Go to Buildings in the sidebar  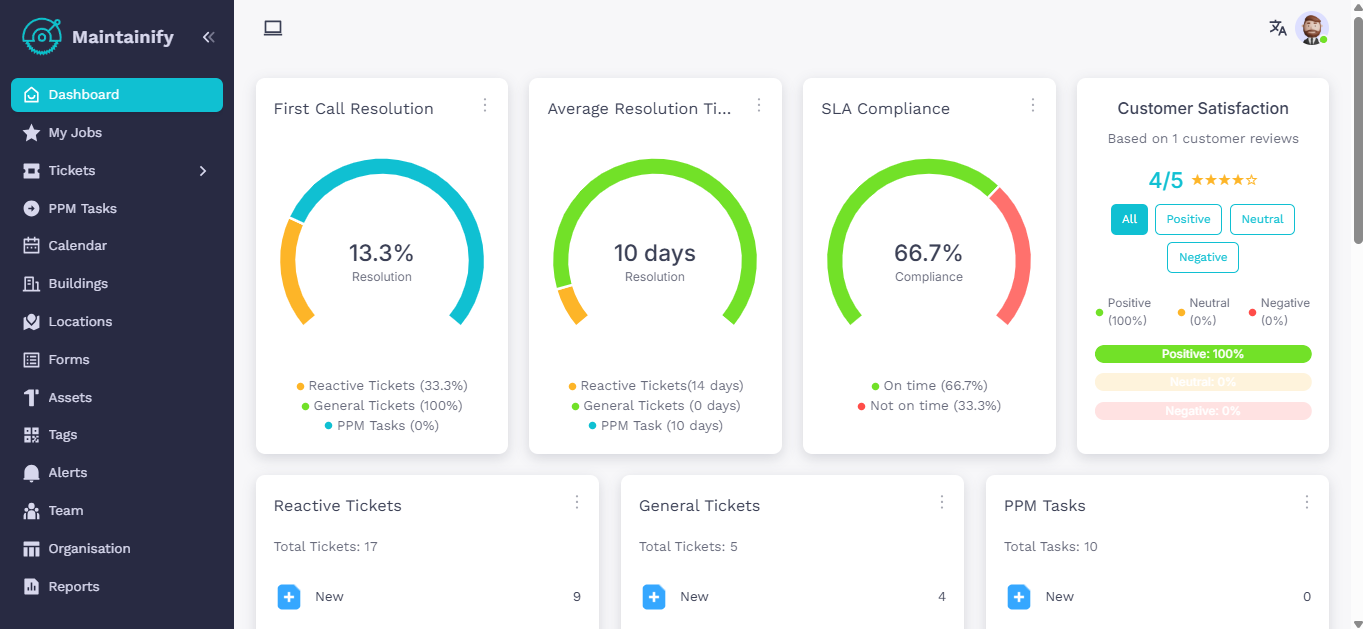(x=78, y=284)
